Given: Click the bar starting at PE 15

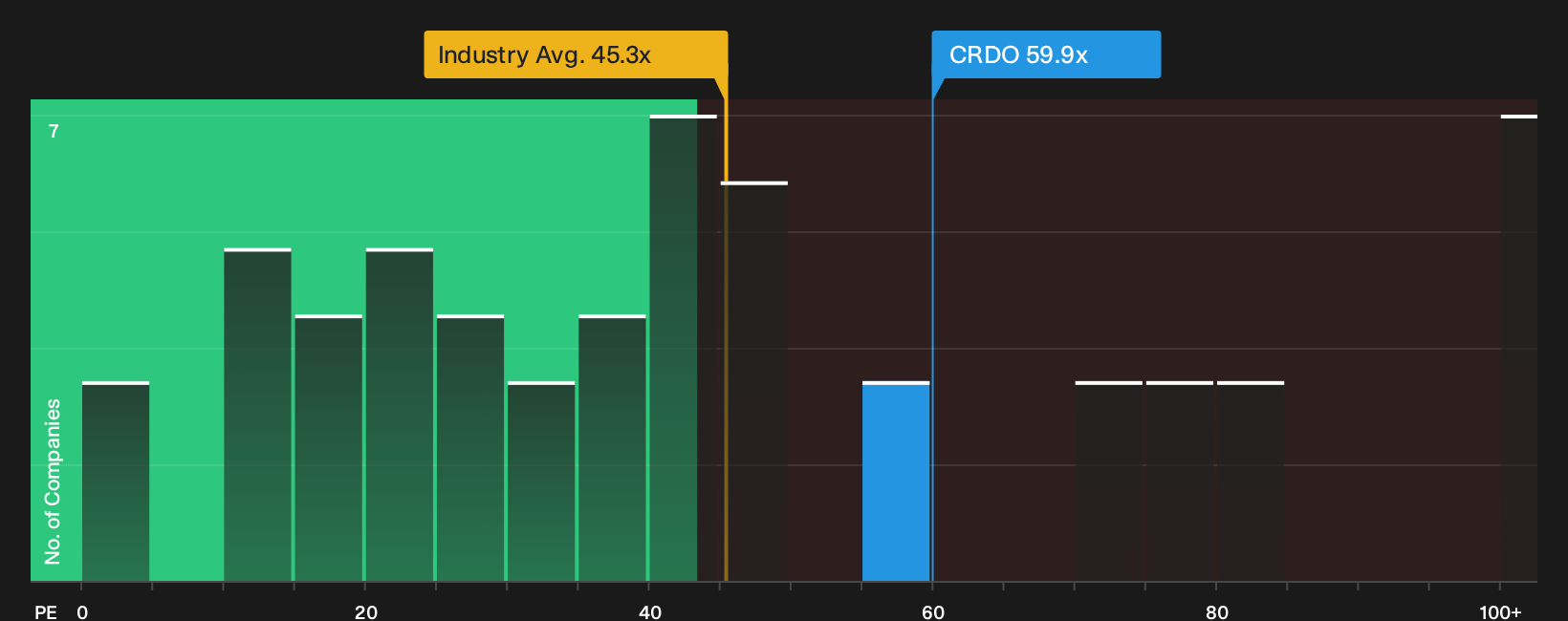Looking at the screenshot, I should tap(329, 448).
